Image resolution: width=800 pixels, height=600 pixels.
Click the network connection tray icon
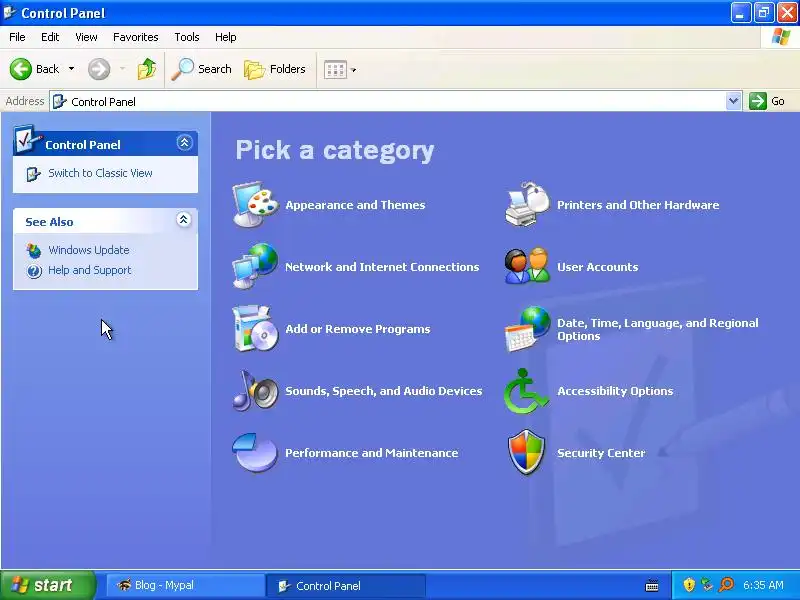tap(707, 585)
